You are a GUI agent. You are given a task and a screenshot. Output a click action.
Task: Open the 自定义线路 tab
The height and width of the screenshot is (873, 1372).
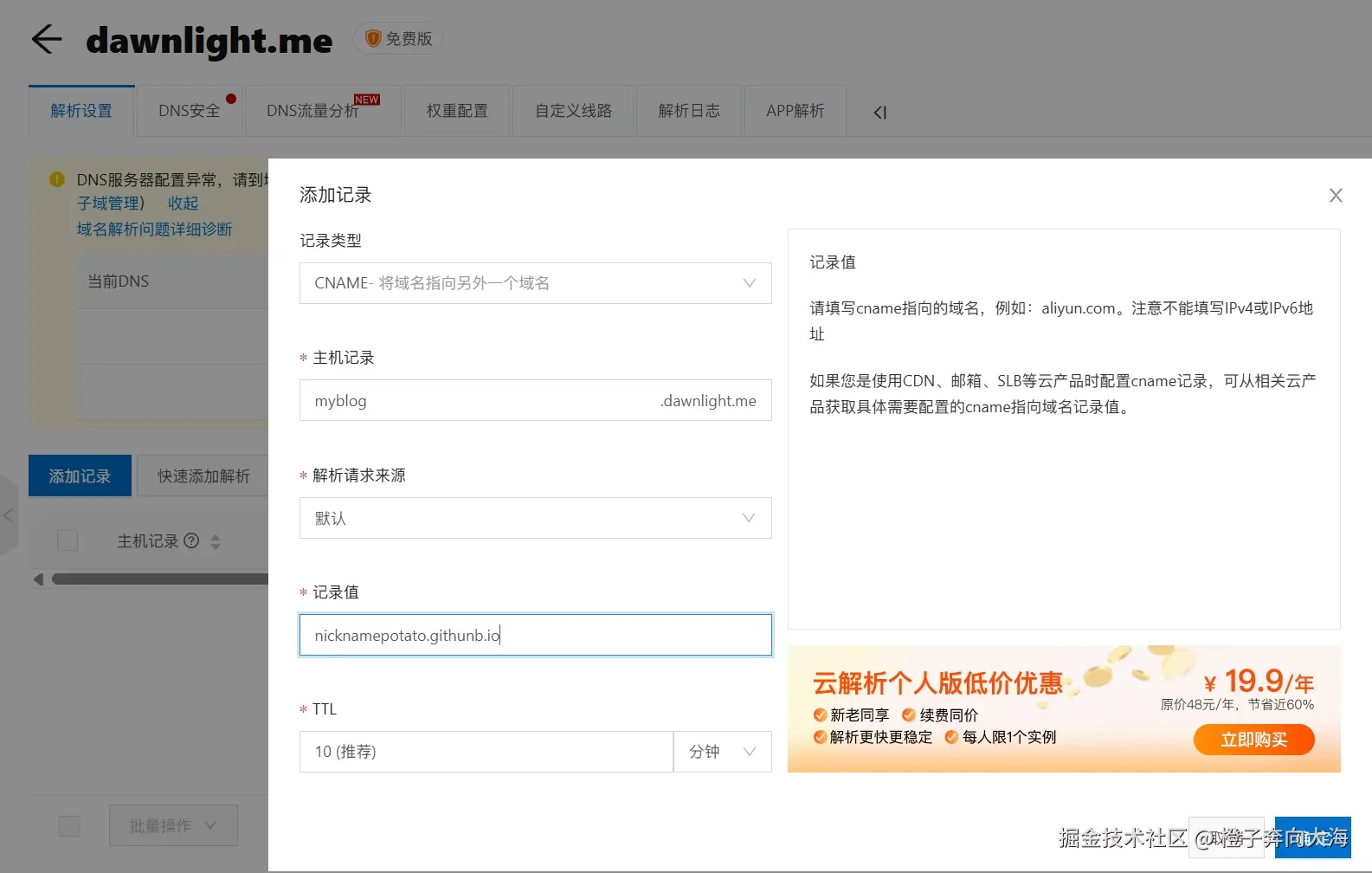pyautogui.click(x=573, y=111)
